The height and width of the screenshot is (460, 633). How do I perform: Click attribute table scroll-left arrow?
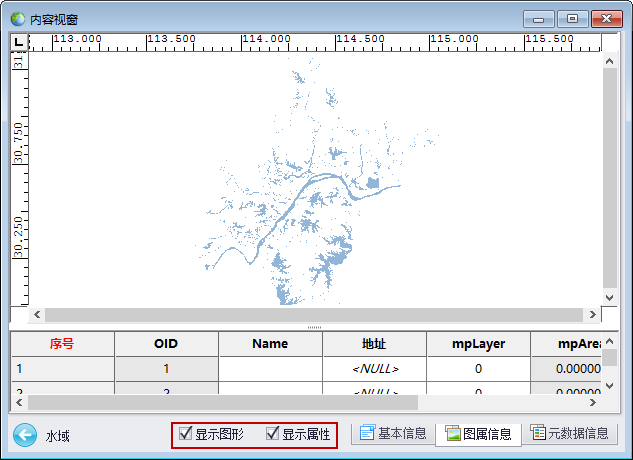point(19,402)
